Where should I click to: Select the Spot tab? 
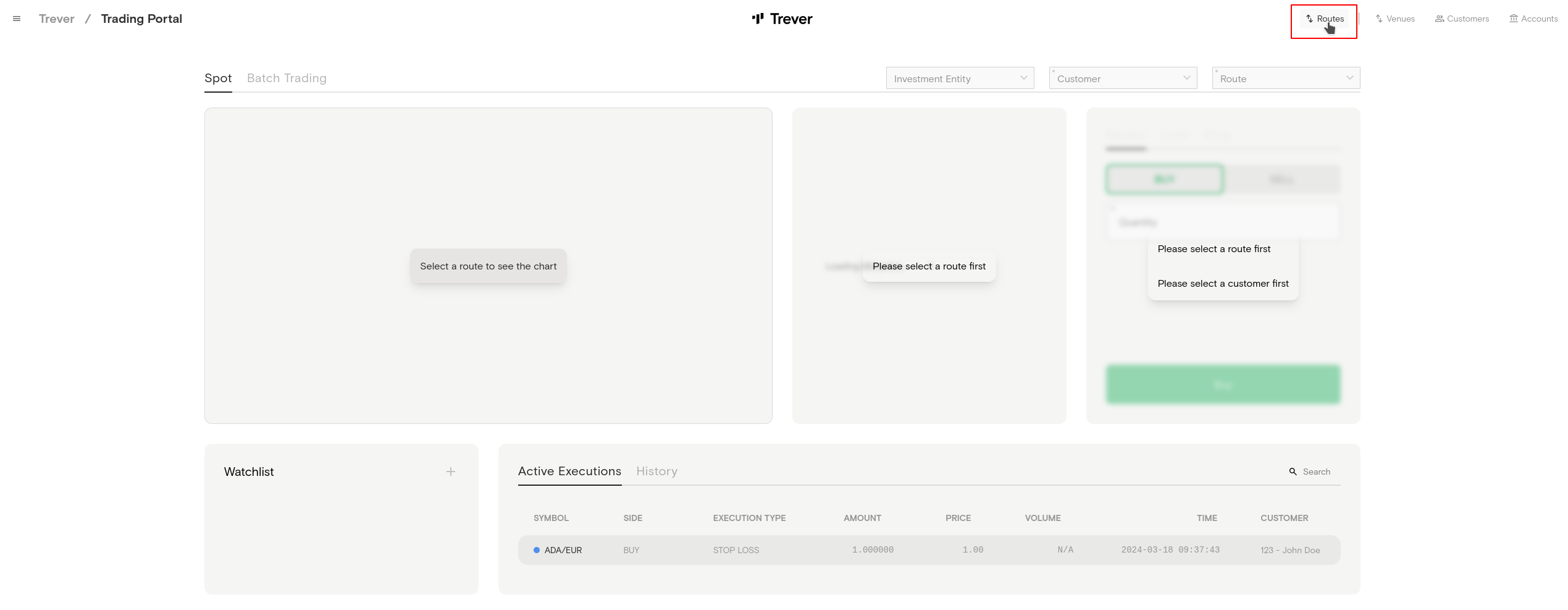click(218, 78)
